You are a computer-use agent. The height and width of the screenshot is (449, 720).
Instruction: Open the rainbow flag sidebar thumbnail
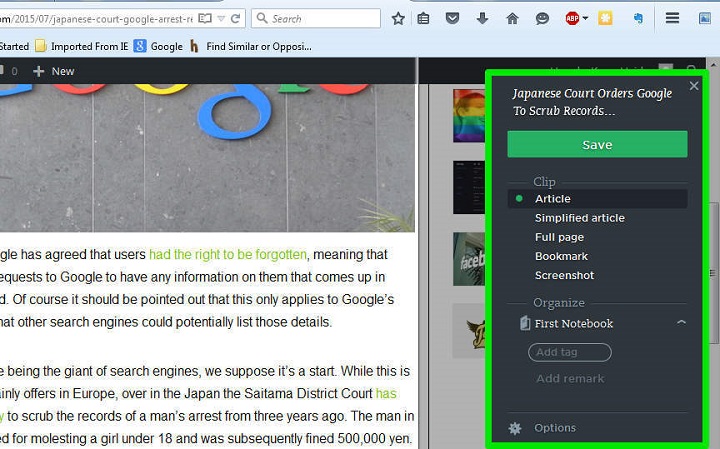tap(469, 116)
